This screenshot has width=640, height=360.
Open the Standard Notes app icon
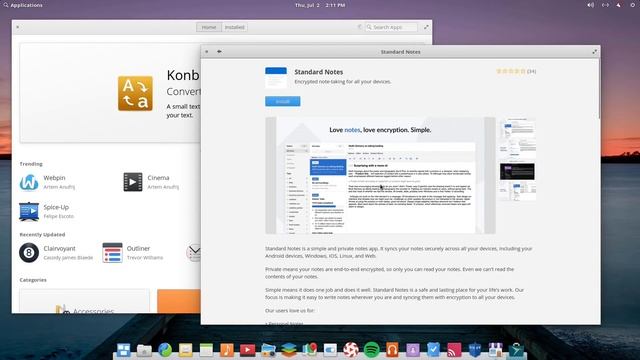(276, 78)
